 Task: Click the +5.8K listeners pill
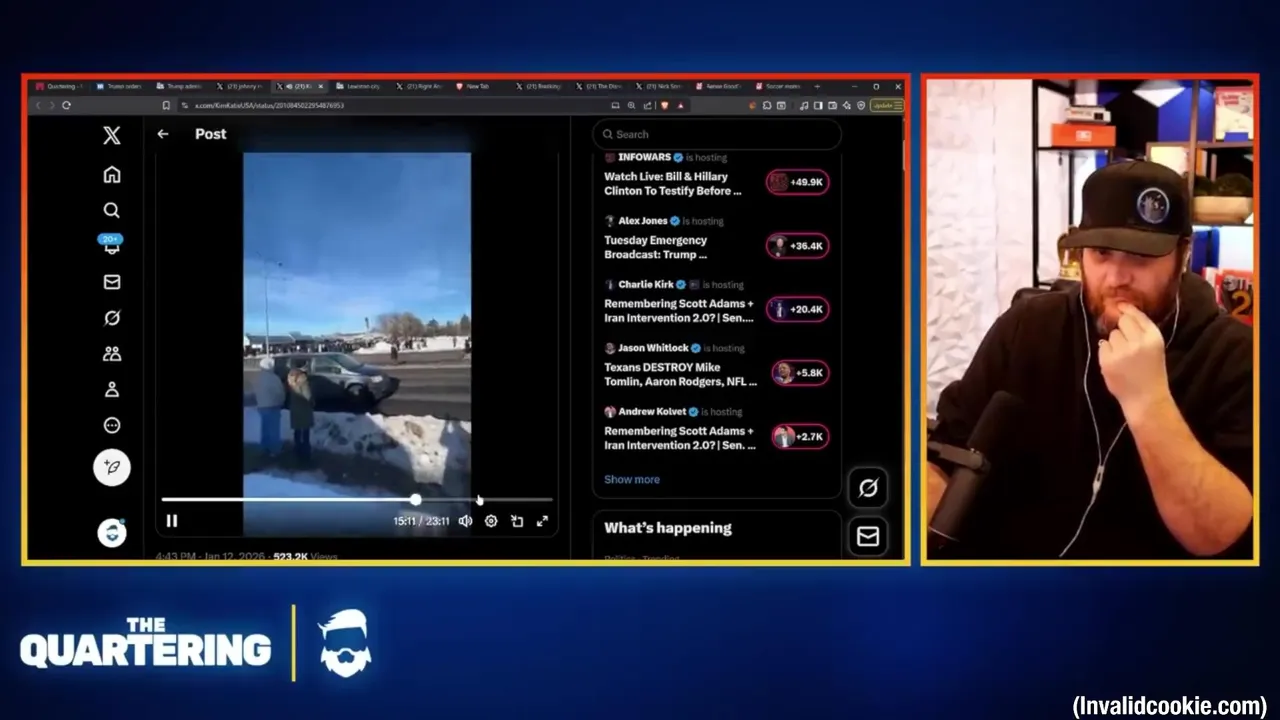coord(799,373)
